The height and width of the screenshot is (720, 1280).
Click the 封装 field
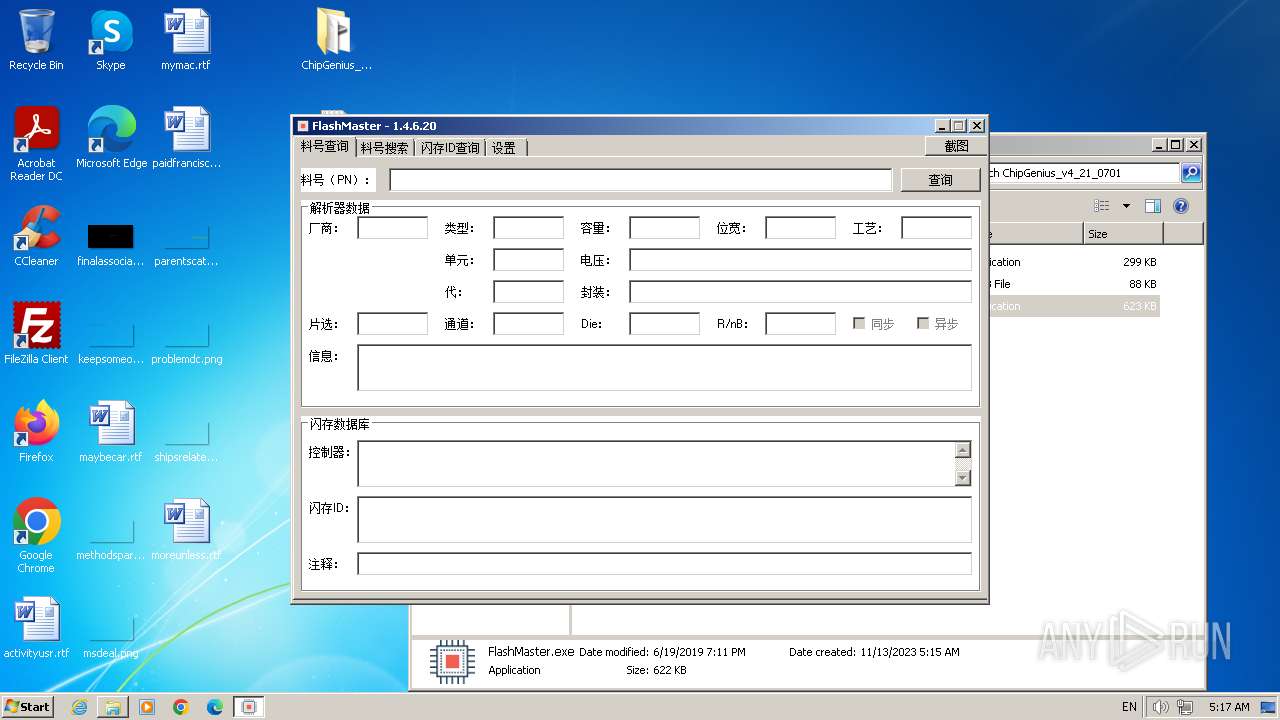[x=800, y=292]
